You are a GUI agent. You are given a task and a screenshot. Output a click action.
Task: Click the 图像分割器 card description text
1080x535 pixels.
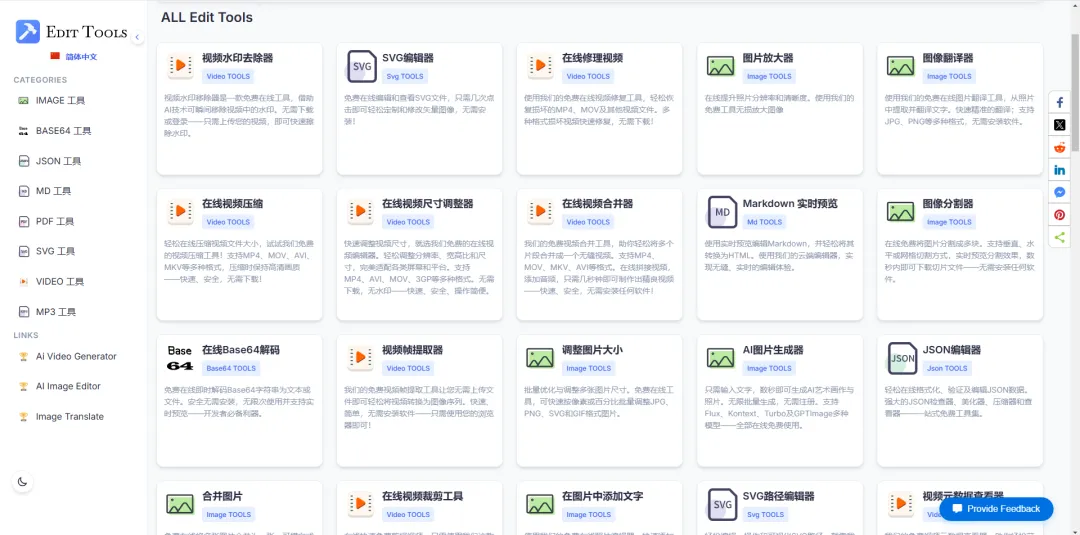[x=957, y=261]
